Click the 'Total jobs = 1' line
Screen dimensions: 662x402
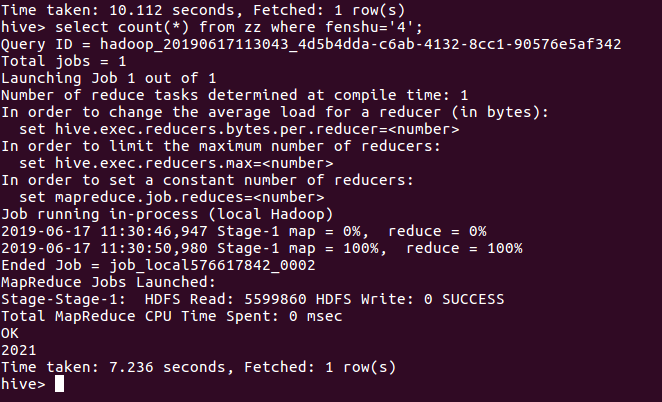click(x=60, y=62)
